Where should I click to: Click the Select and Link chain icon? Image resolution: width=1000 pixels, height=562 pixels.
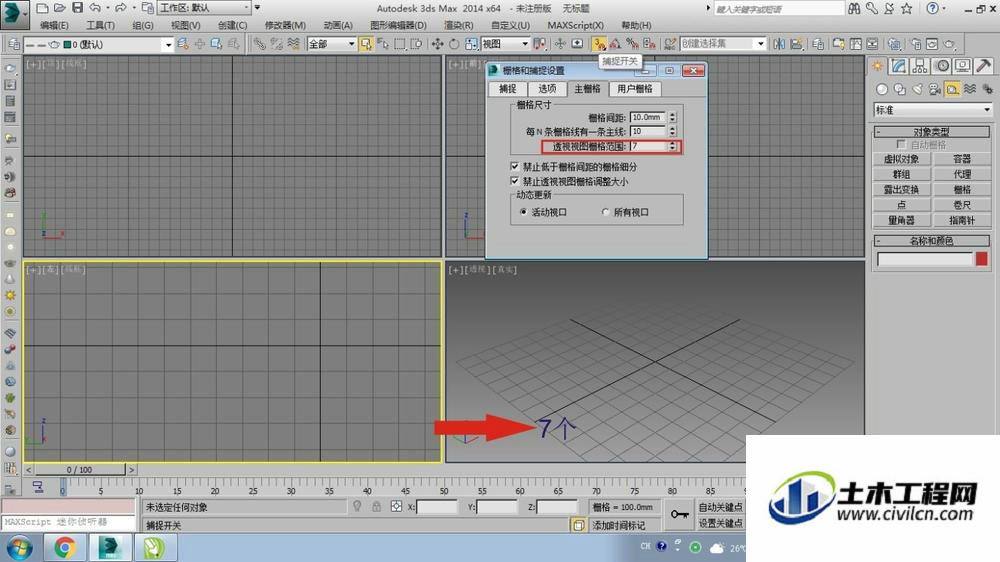coord(260,44)
